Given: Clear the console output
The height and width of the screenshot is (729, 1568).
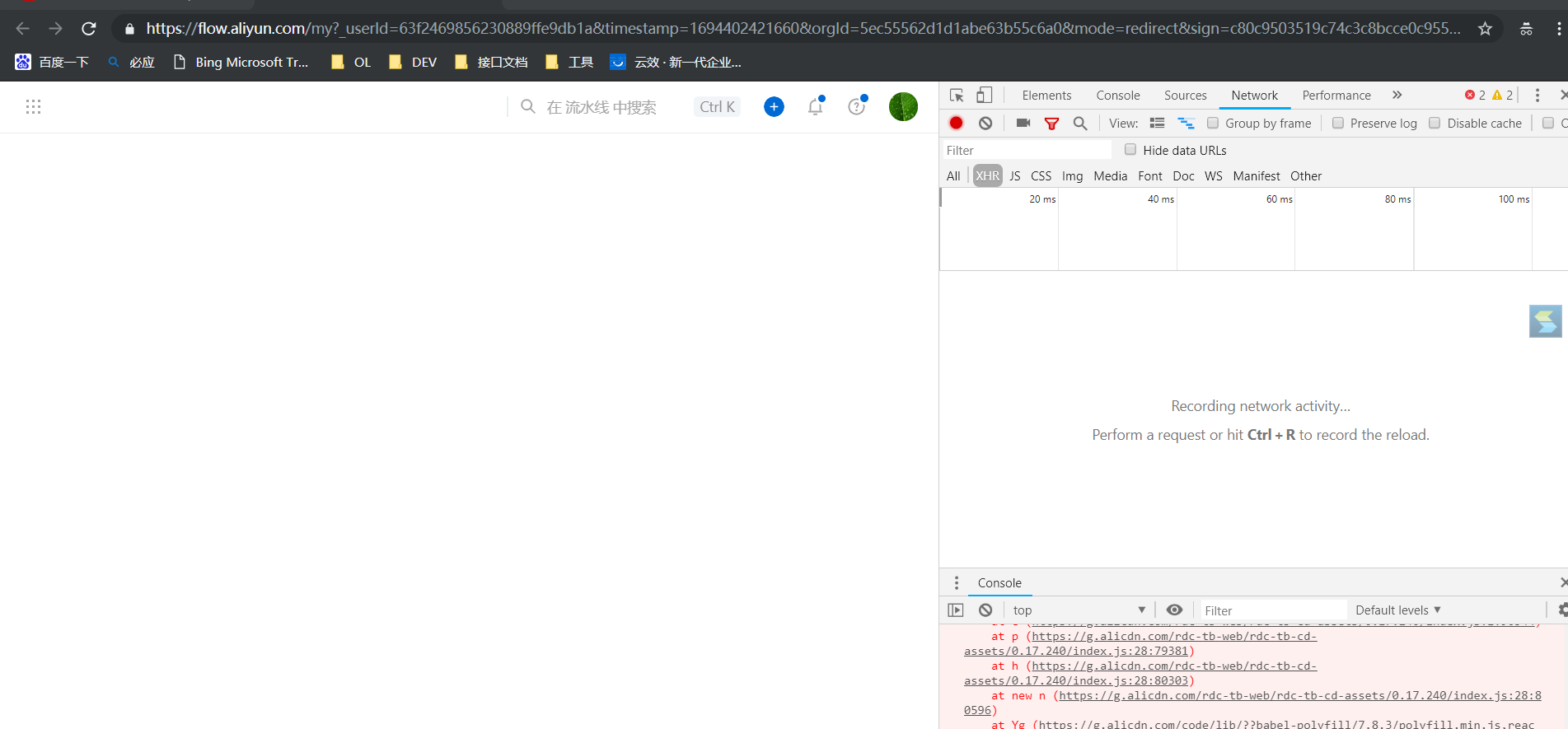Looking at the screenshot, I should pyautogui.click(x=985, y=610).
